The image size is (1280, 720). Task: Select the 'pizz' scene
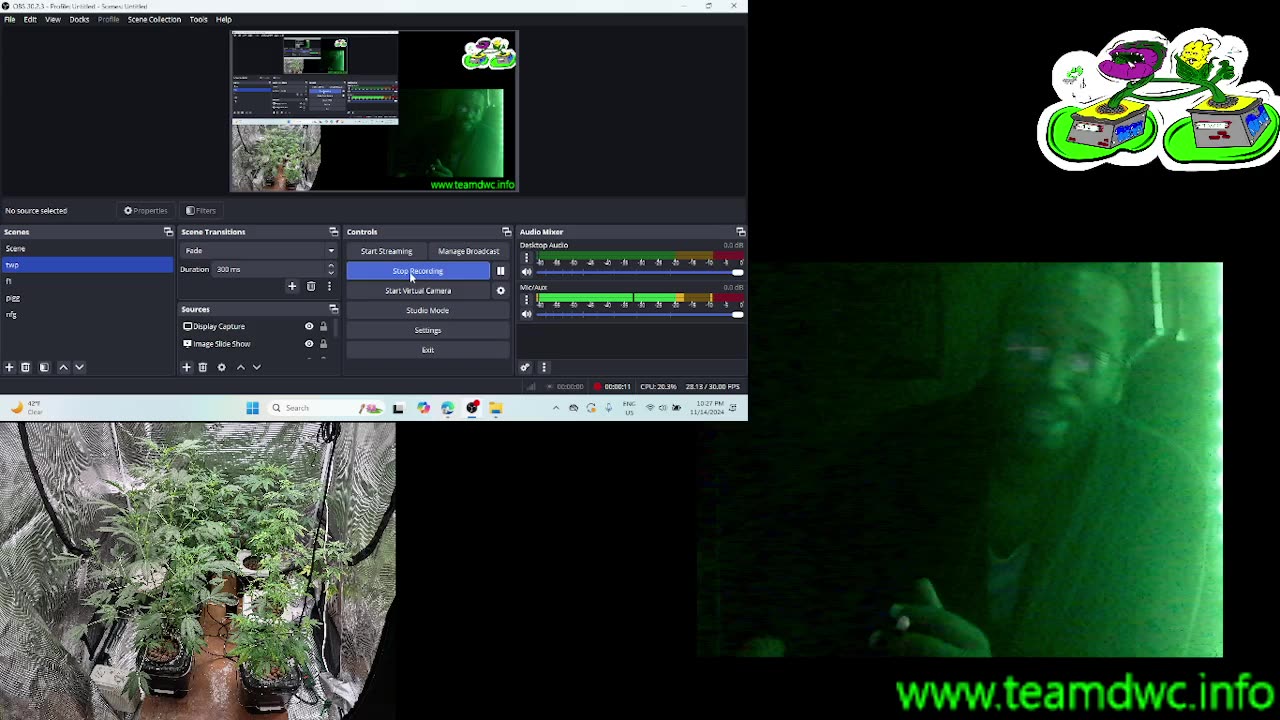tap(87, 298)
